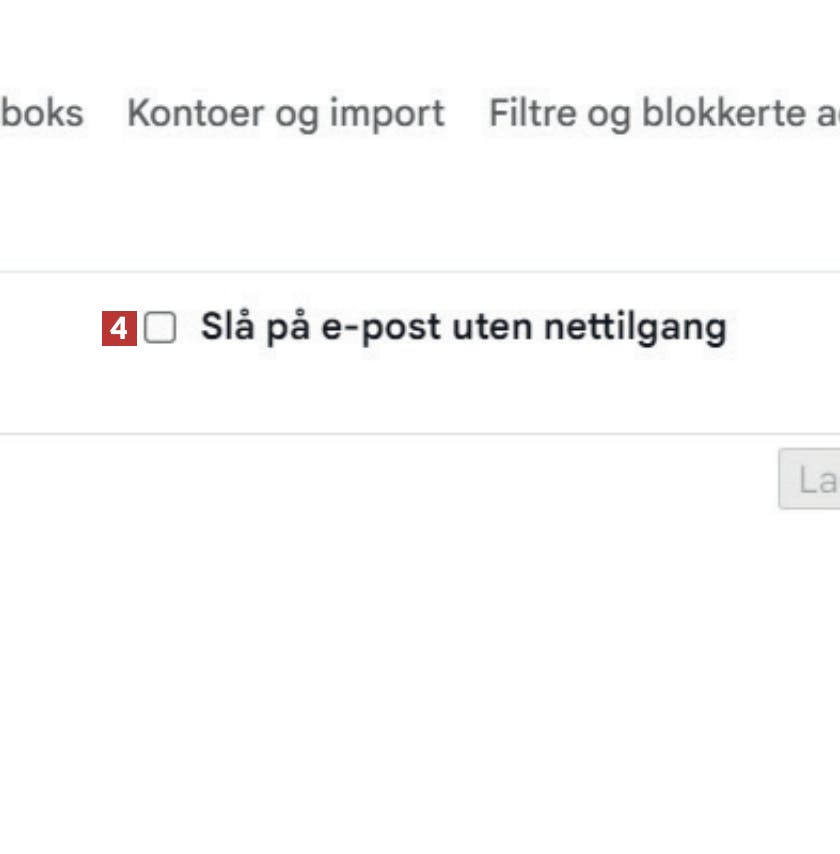This screenshot has width=840, height=854.
Task: Click the leftmost settings tab ending in 'boks'
Action: (42, 113)
